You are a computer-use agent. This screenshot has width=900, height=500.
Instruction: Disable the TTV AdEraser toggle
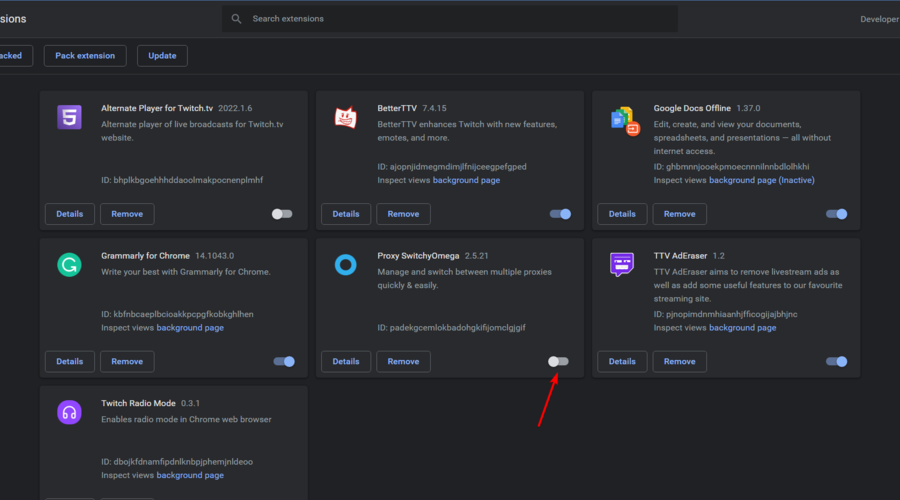(x=836, y=361)
